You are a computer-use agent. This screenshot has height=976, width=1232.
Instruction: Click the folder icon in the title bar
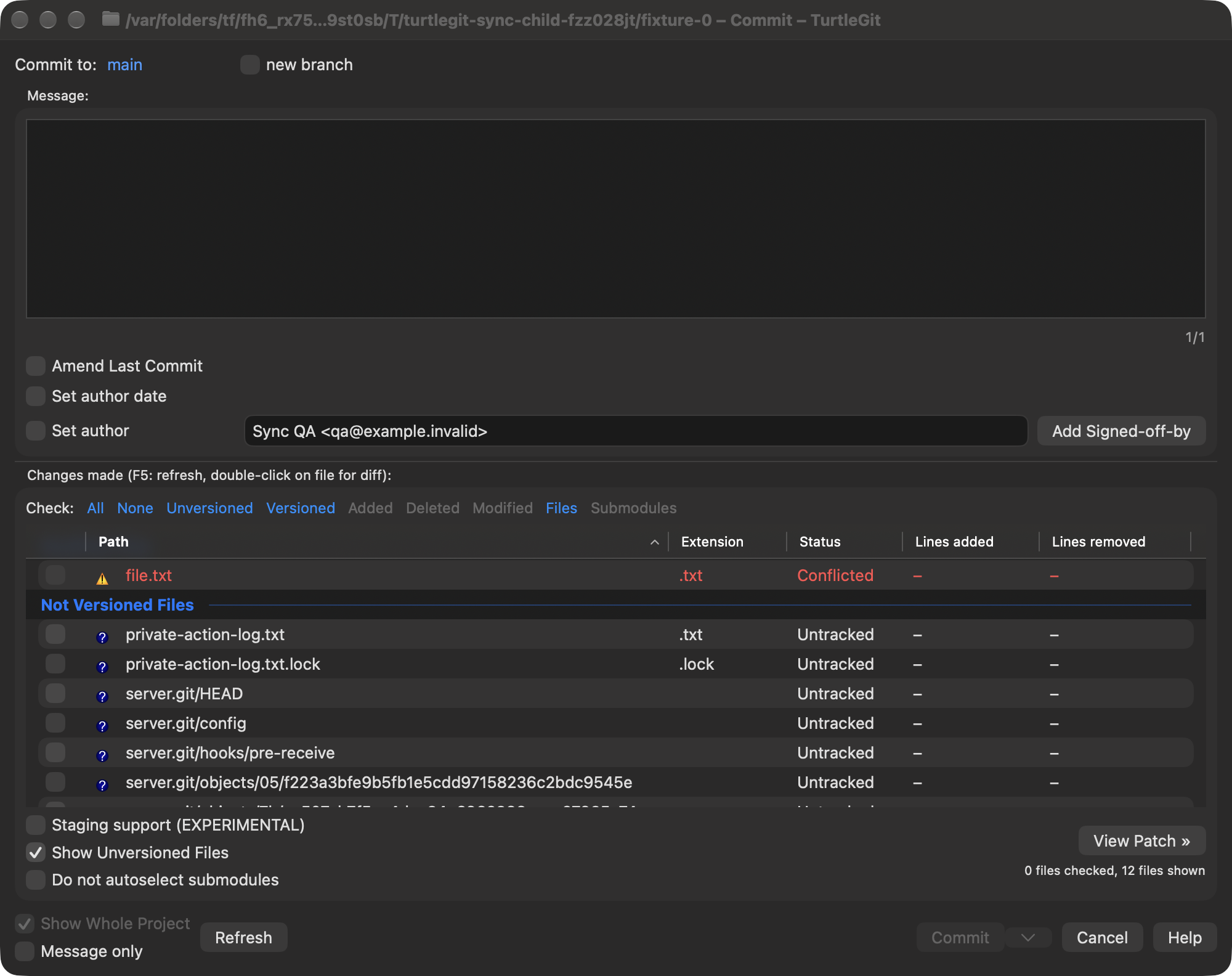(111, 19)
